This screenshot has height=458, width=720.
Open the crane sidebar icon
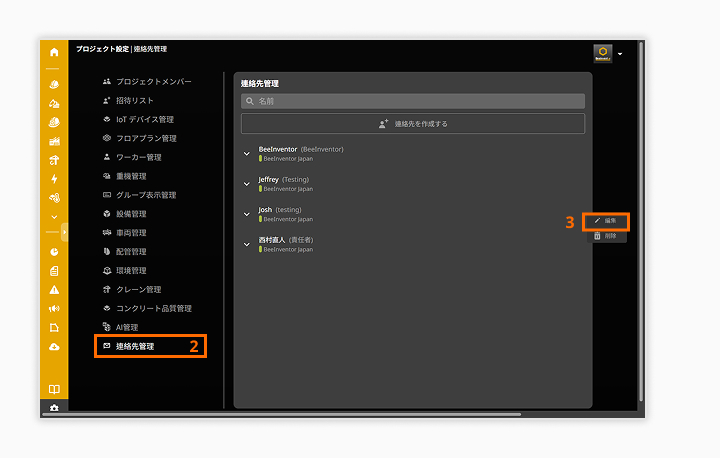tap(54, 160)
